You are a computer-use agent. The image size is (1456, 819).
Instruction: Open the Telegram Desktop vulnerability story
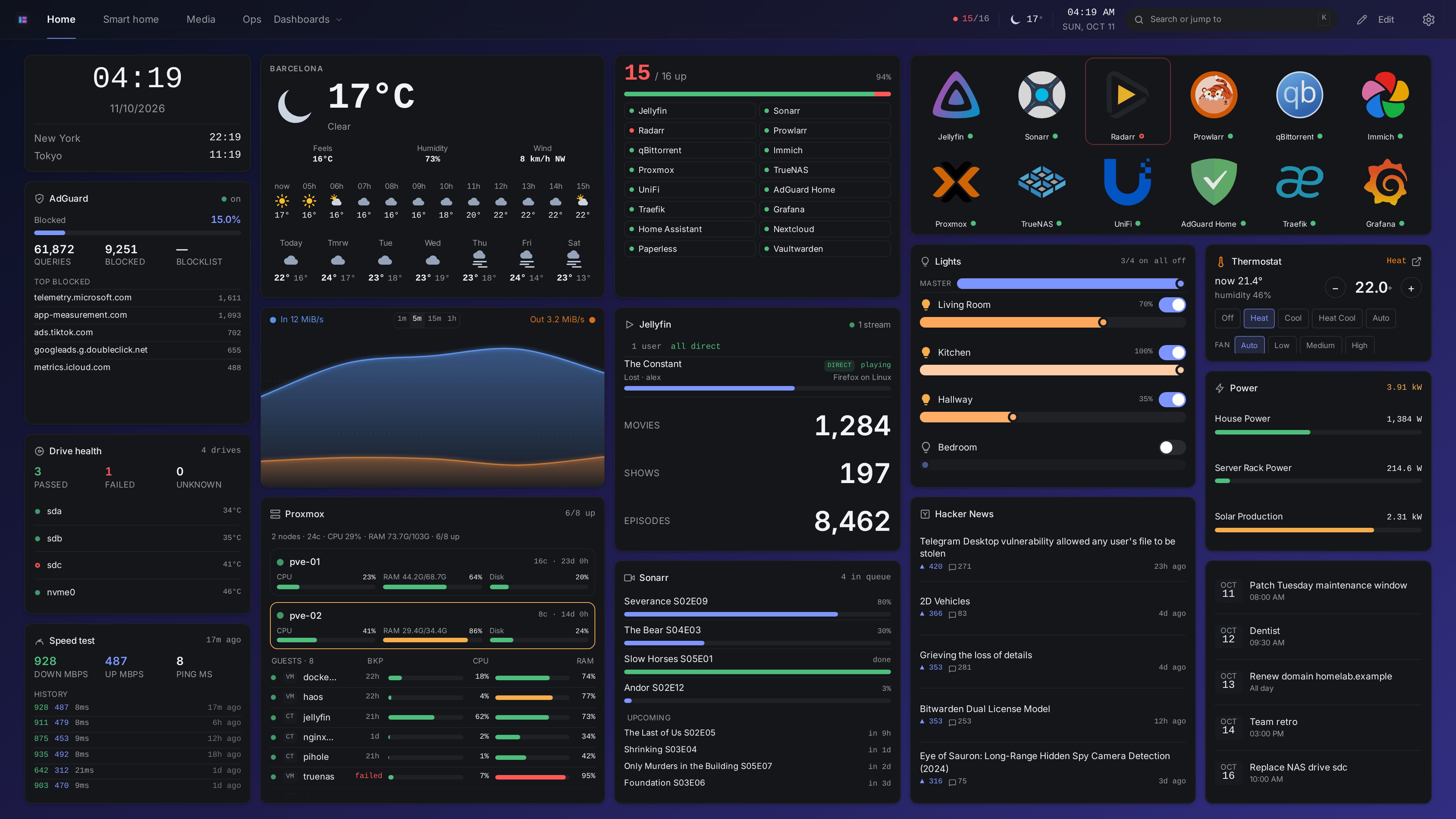[1053, 553]
